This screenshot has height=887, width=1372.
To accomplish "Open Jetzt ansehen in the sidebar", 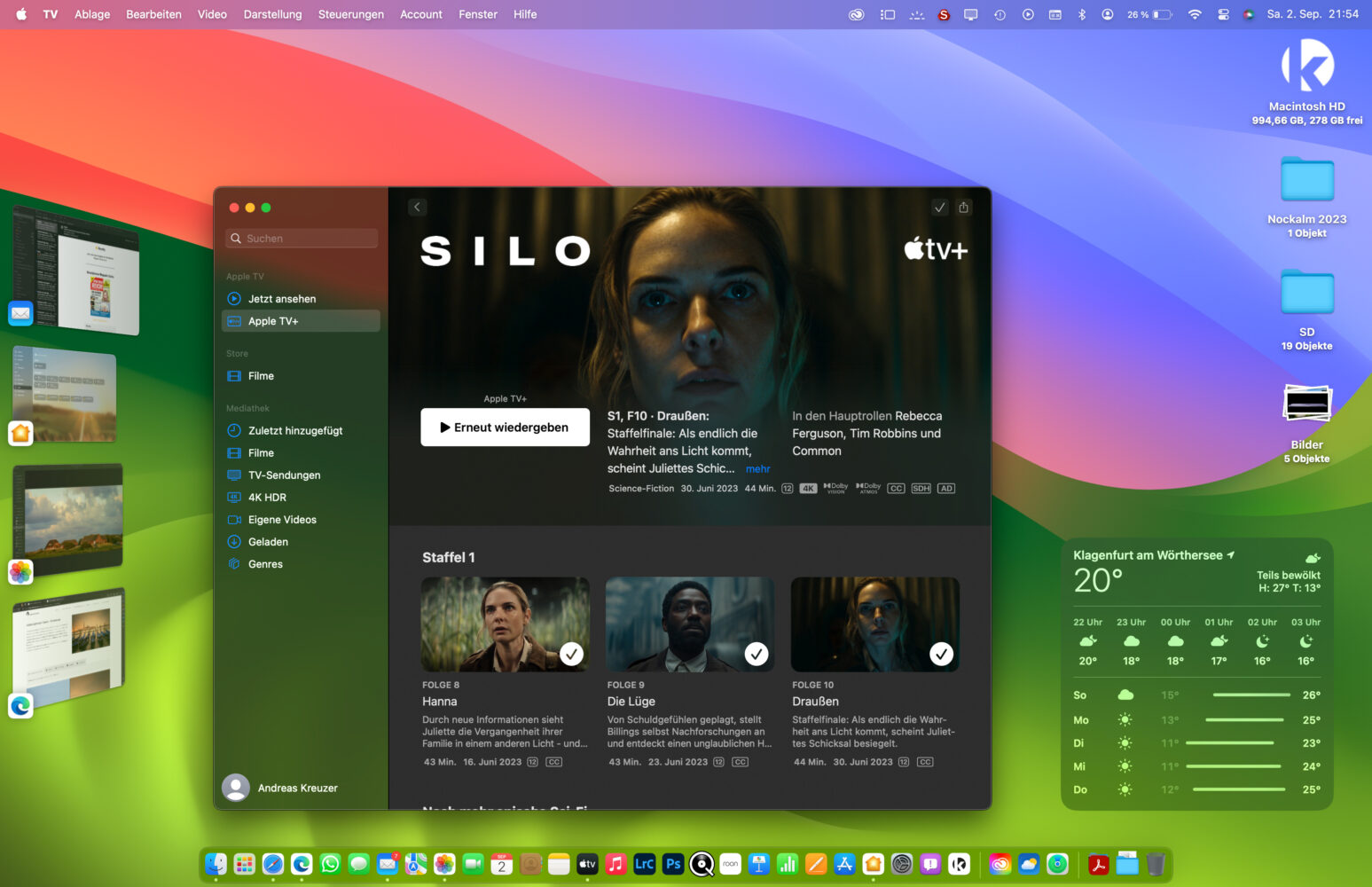I will (301, 299).
